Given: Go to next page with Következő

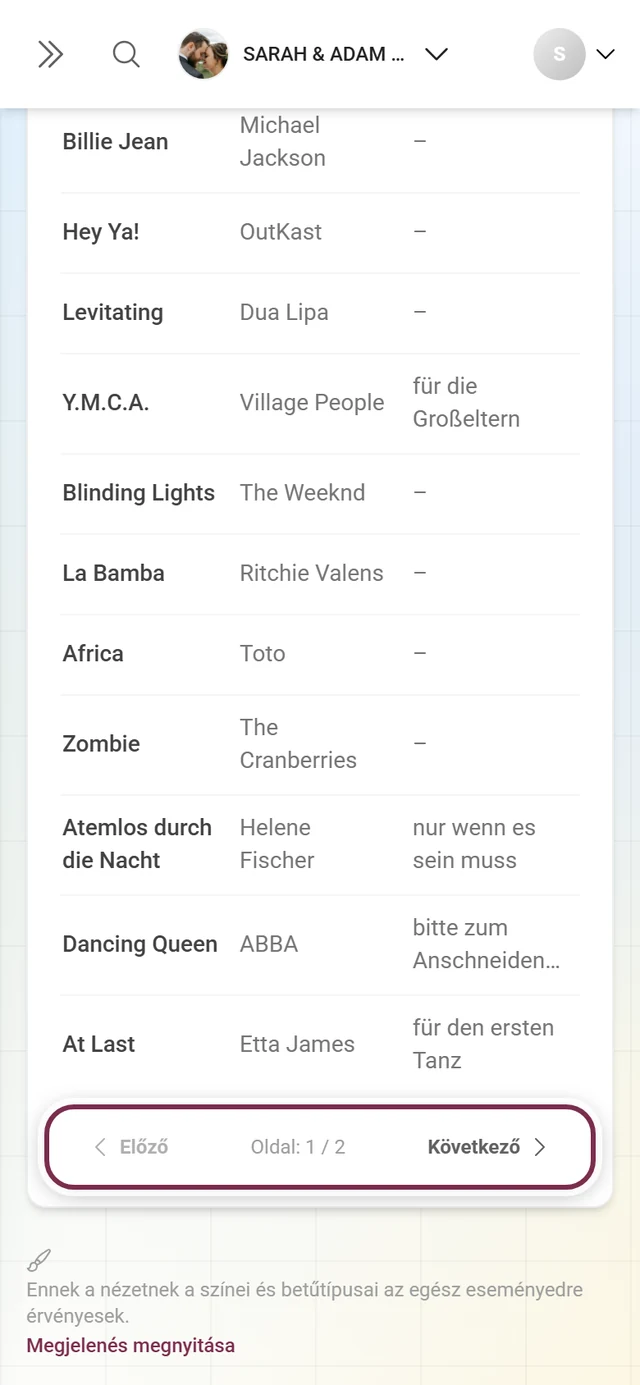Looking at the screenshot, I should coord(486,1147).
